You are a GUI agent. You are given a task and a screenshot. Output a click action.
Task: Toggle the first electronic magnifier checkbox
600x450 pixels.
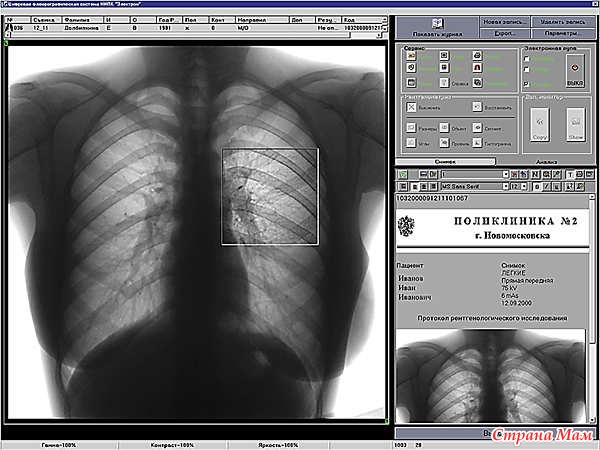[528, 59]
